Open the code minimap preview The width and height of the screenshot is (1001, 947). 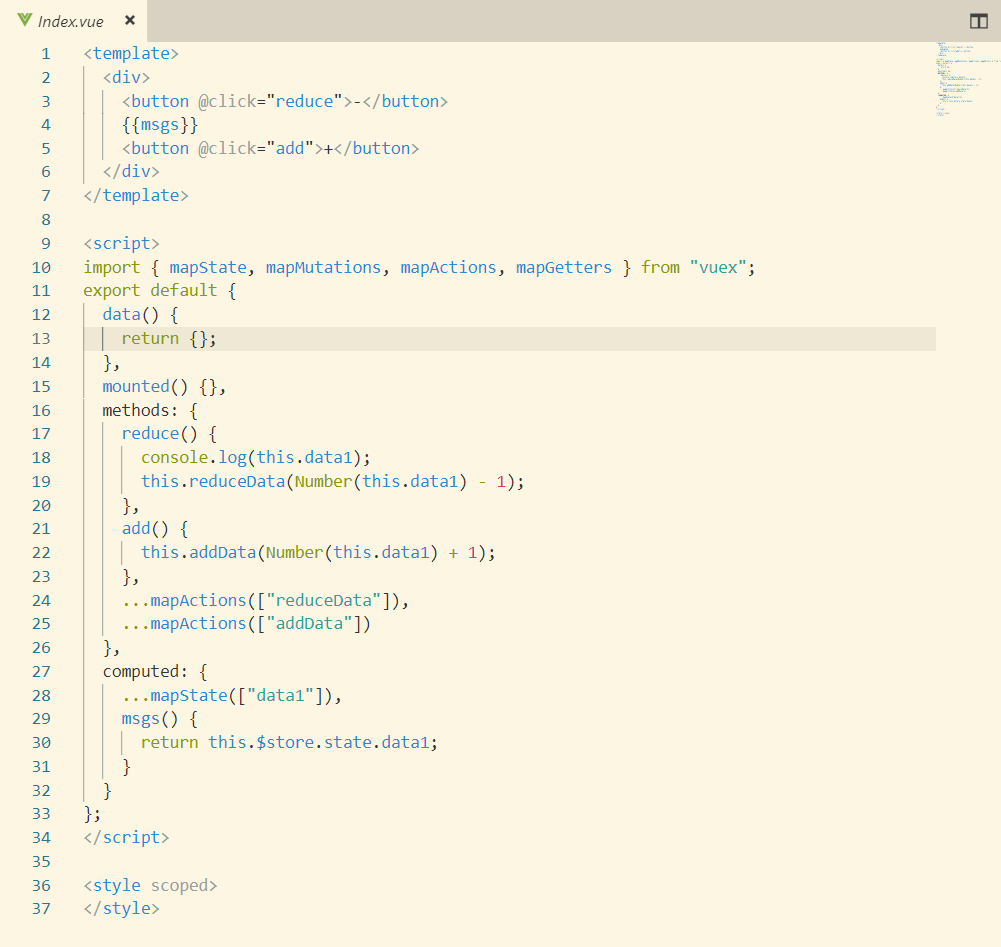click(x=967, y=80)
